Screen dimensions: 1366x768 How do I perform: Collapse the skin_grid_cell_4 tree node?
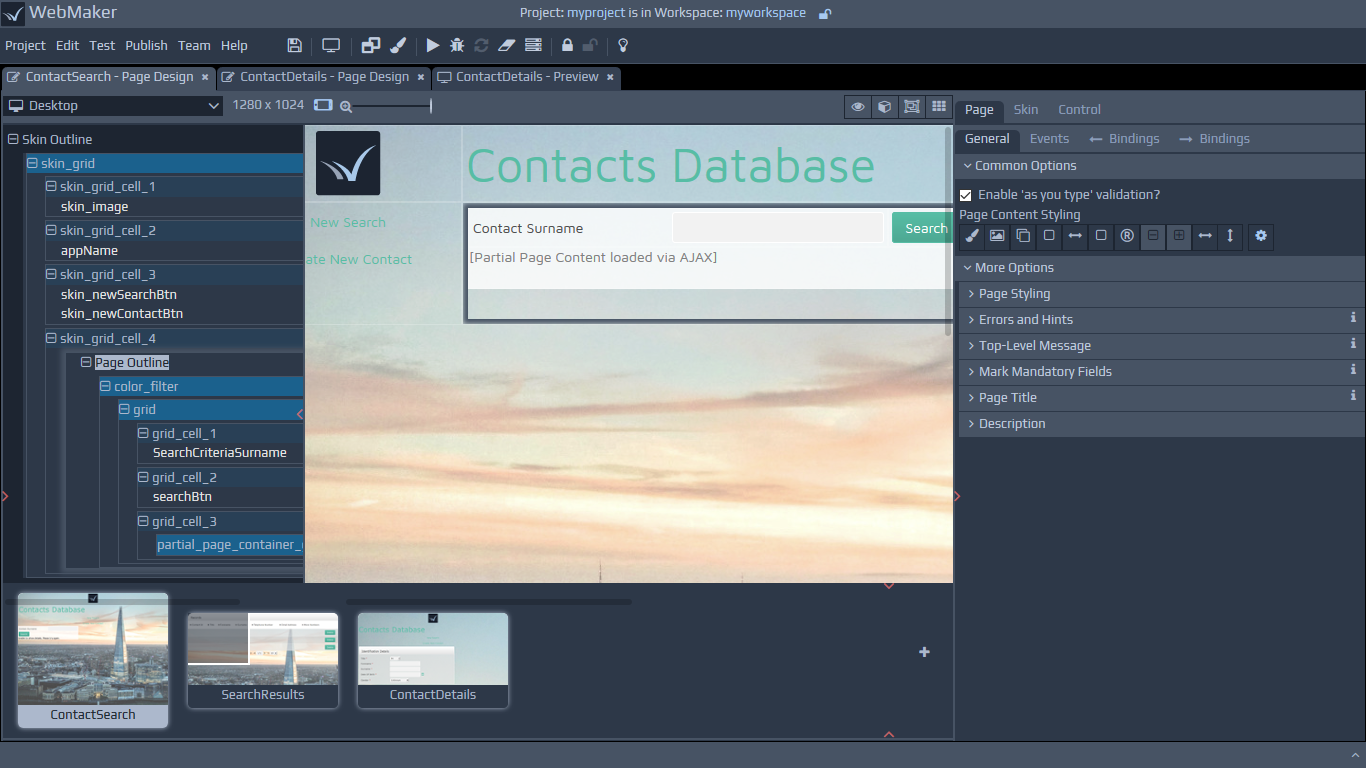52,339
